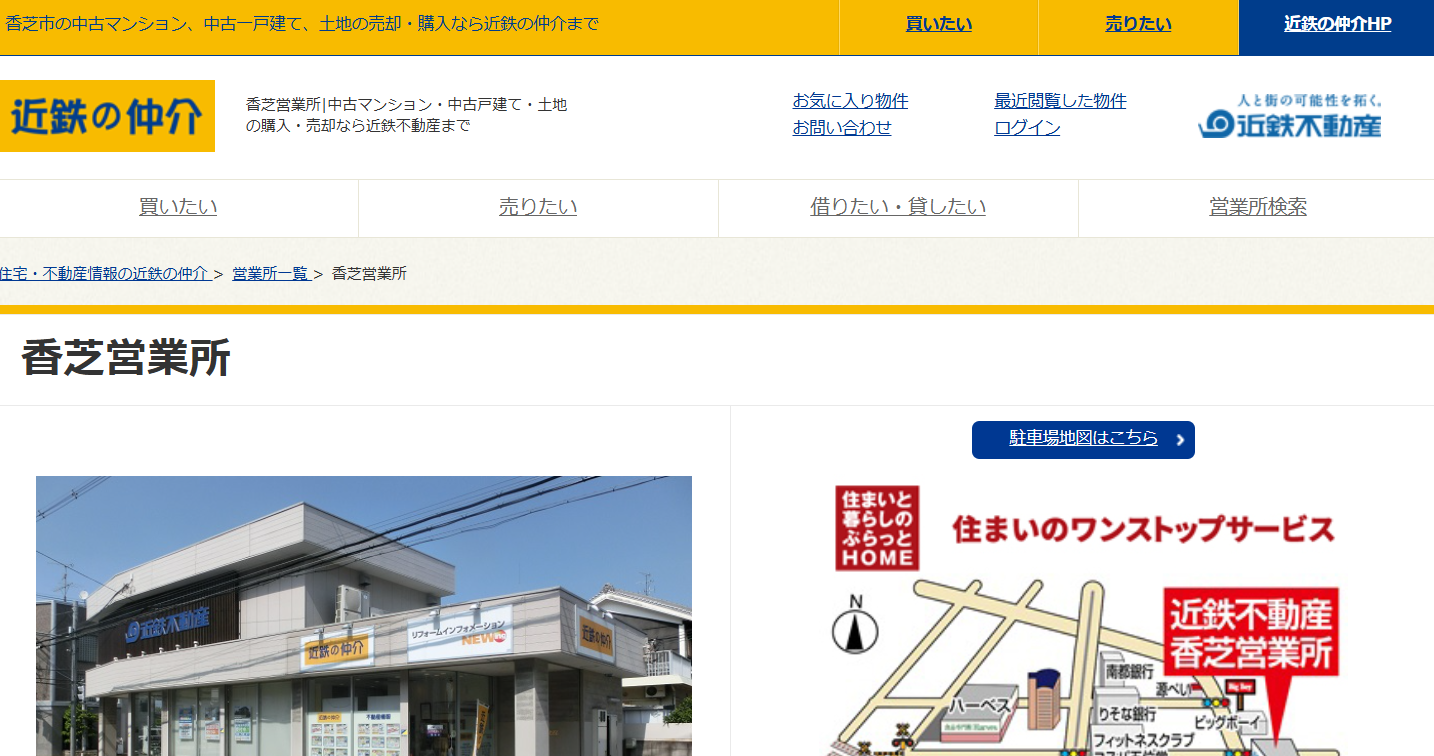
Task: Click the top tagline 香芝市の中古マンション text
Action: pyautogui.click(x=302, y=23)
